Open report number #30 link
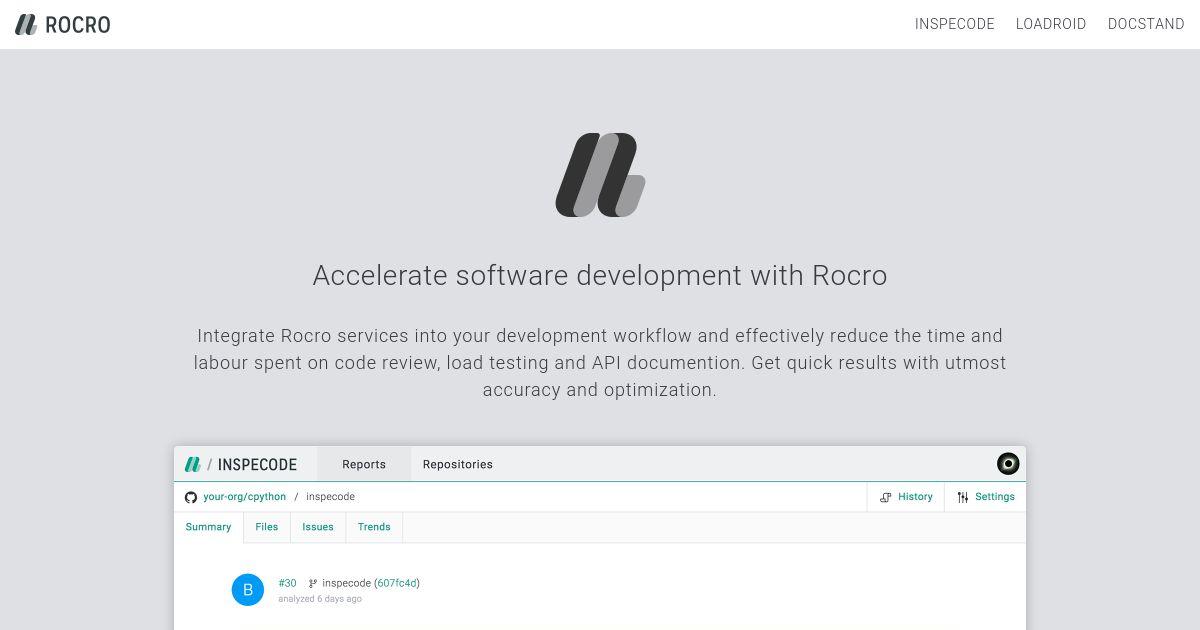 pyautogui.click(x=287, y=583)
